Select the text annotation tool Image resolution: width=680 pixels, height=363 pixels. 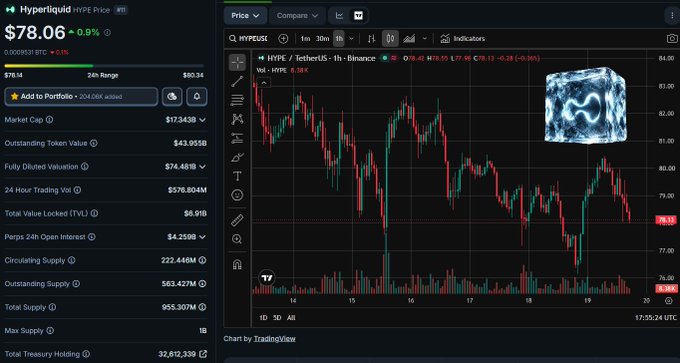[237, 176]
